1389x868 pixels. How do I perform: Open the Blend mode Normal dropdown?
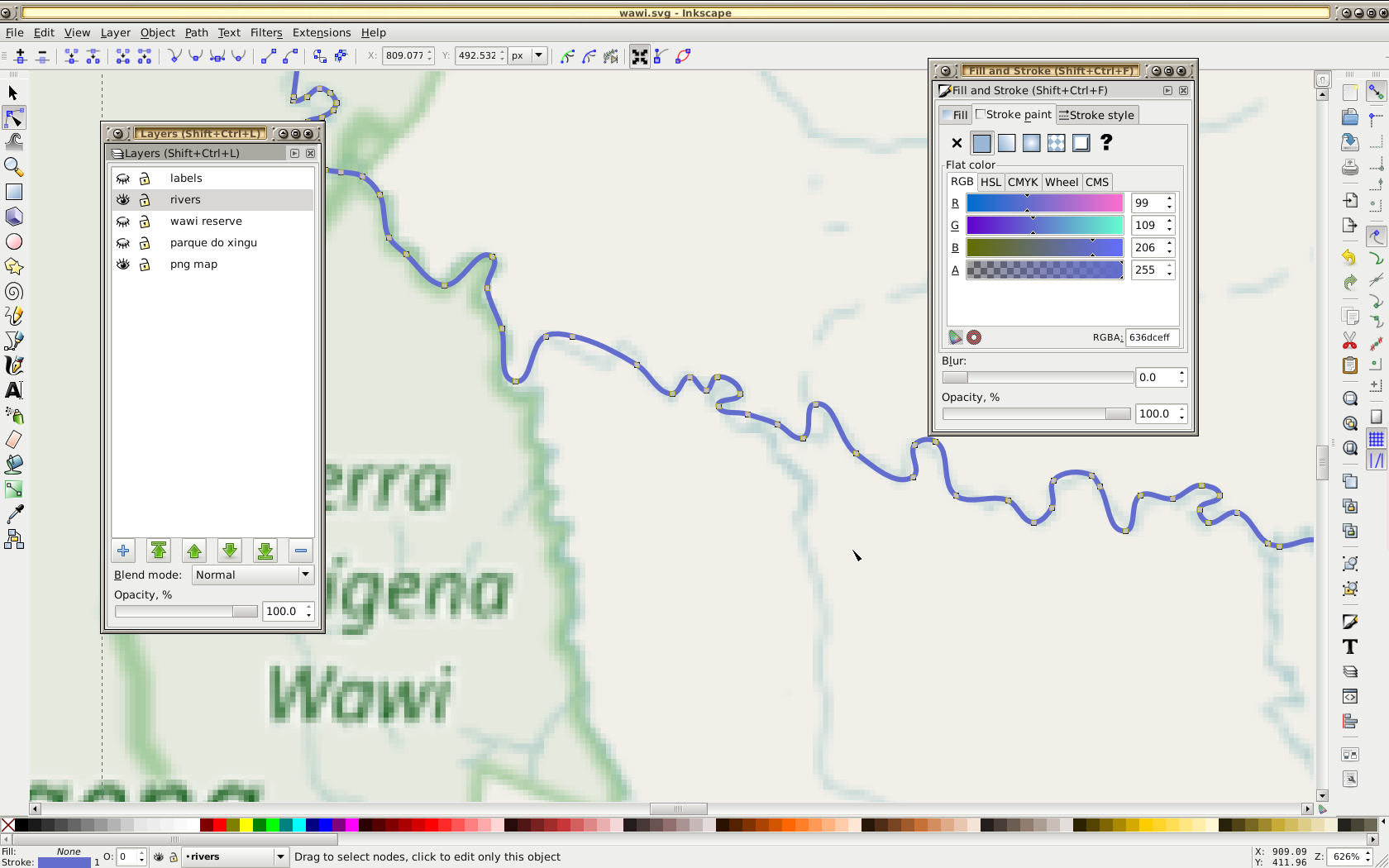pyautogui.click(x=252, y=575)
